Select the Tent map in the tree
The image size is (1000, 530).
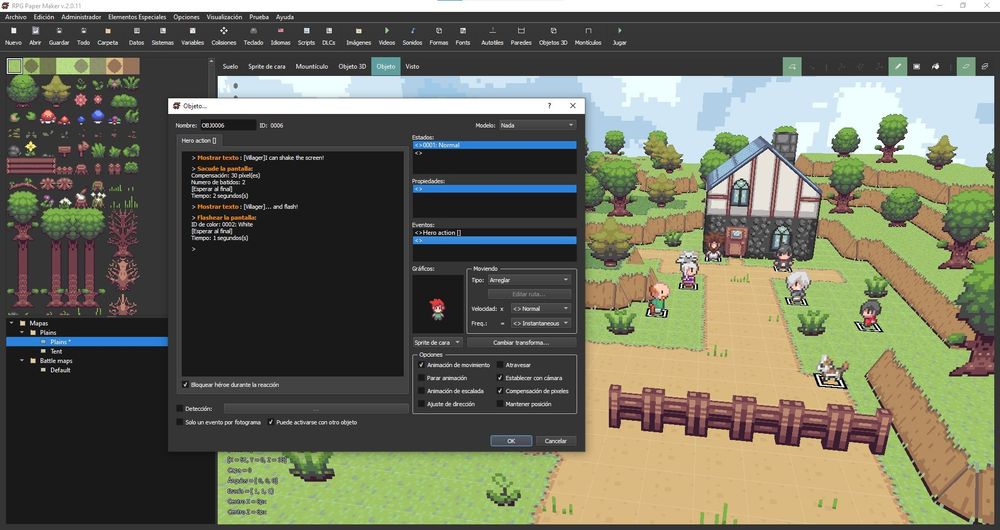pyautogui.click(x=56, y=351)
